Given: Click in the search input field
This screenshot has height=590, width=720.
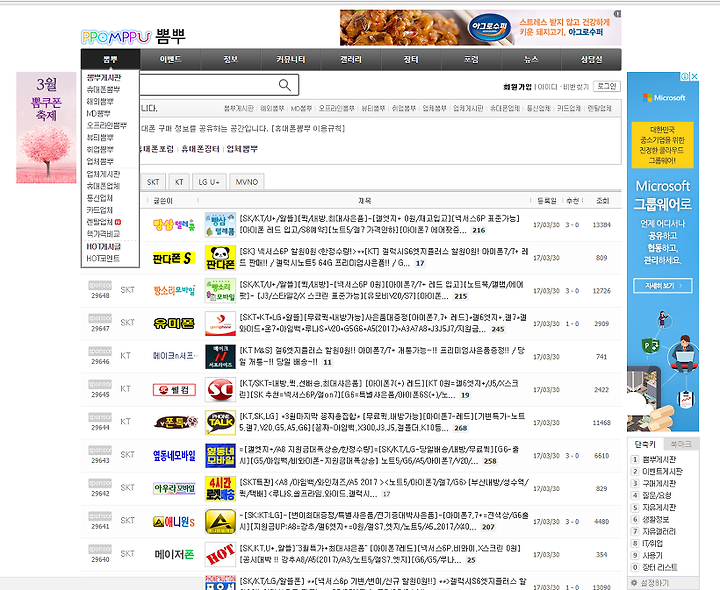Looking at the screenshot, I should pos(209,85).
